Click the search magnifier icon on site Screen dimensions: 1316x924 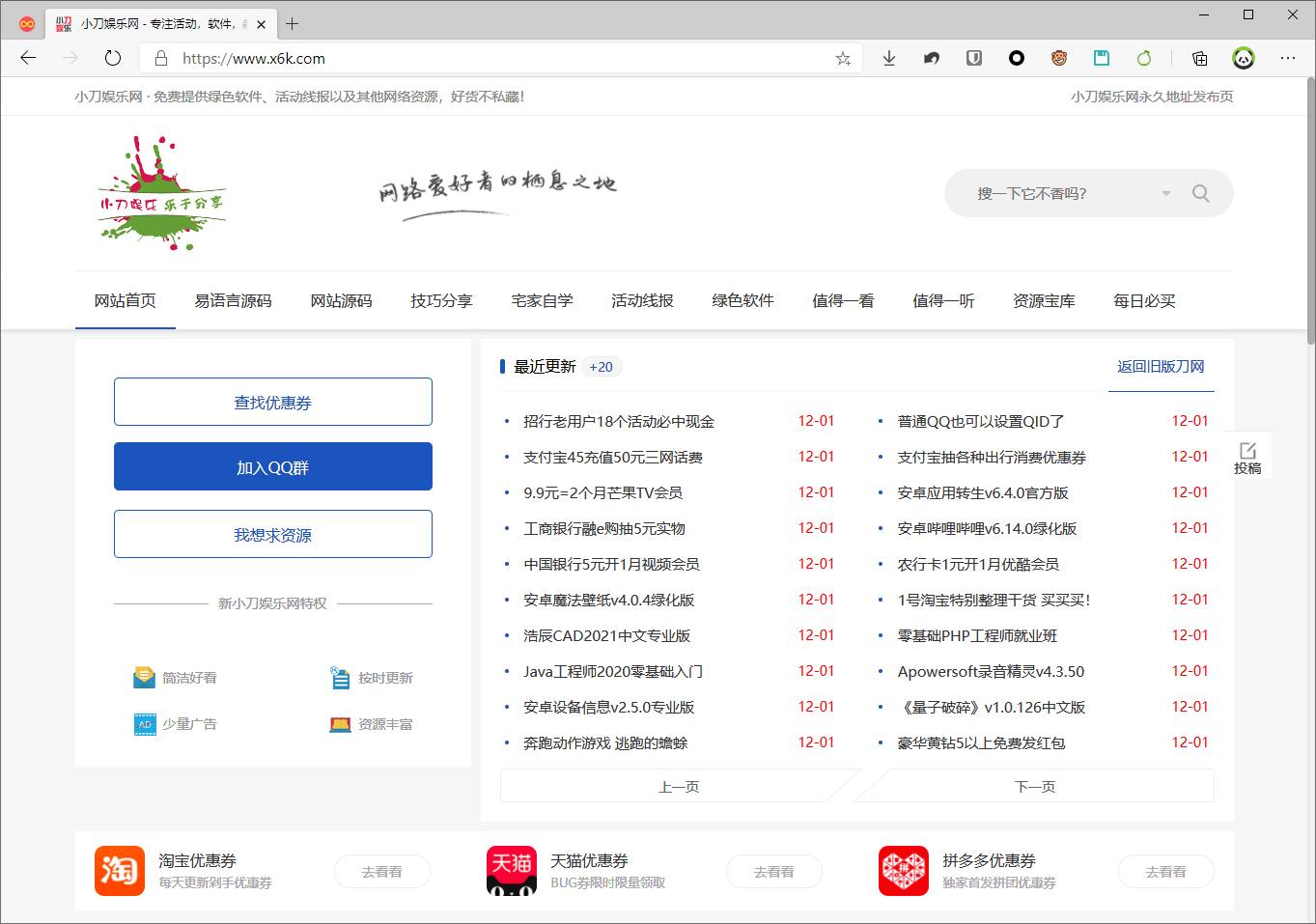[1200, 193]
